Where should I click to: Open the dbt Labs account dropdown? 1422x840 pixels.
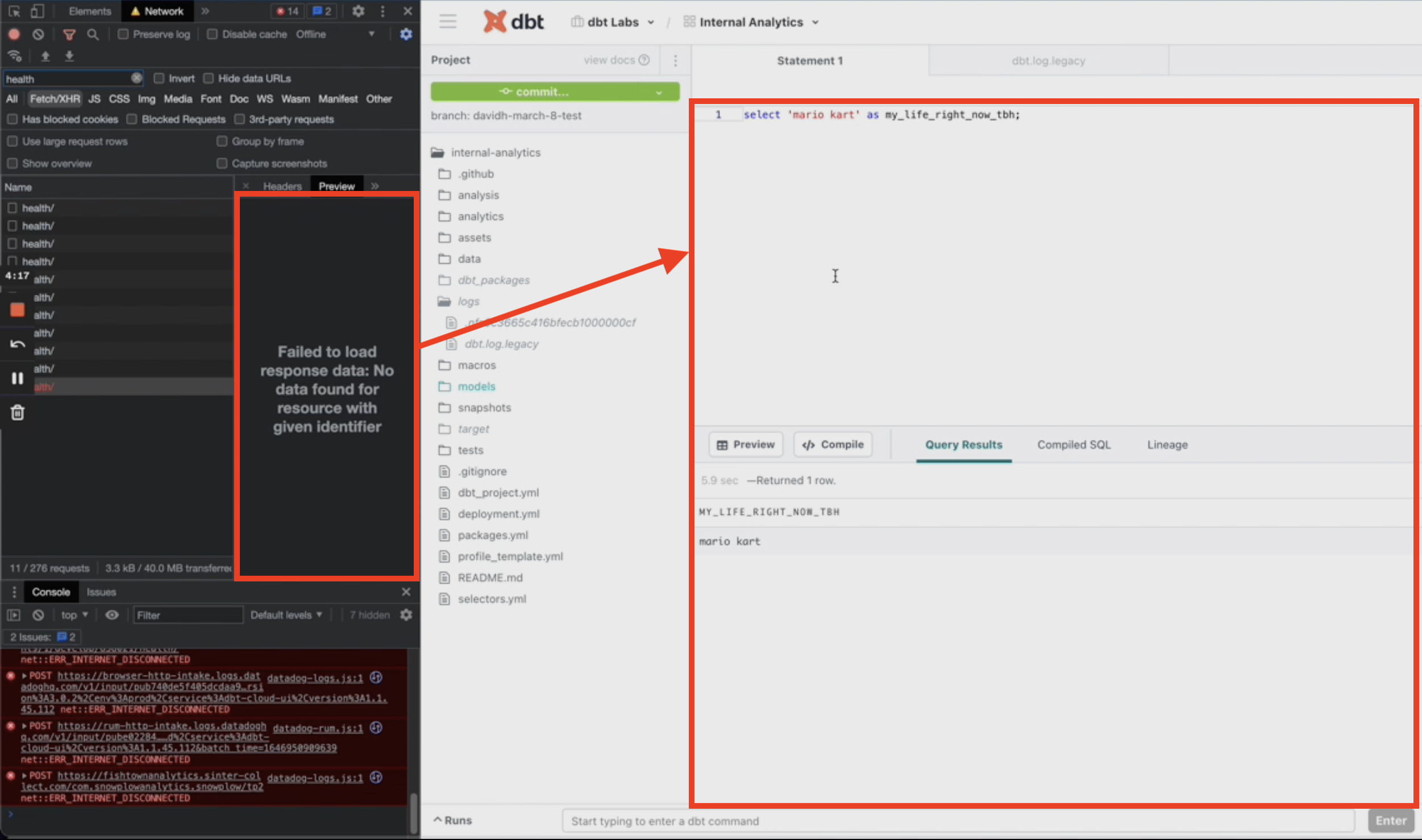650,22
